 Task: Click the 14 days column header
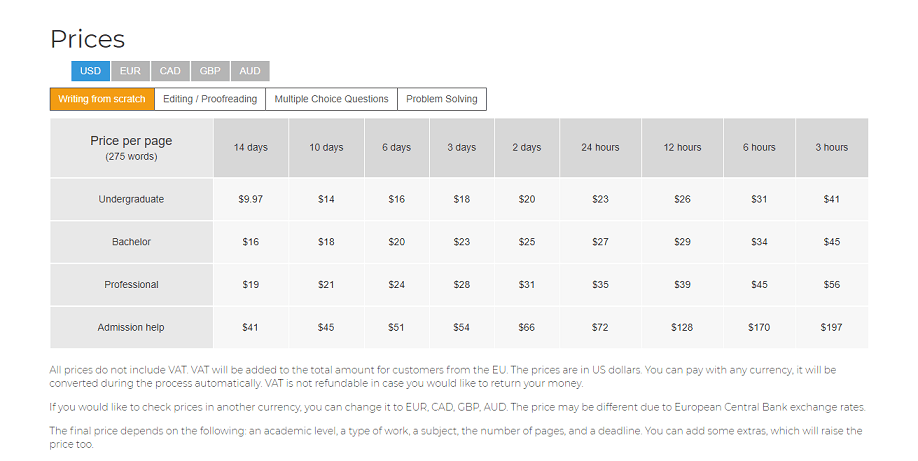(x=251, y=148)
